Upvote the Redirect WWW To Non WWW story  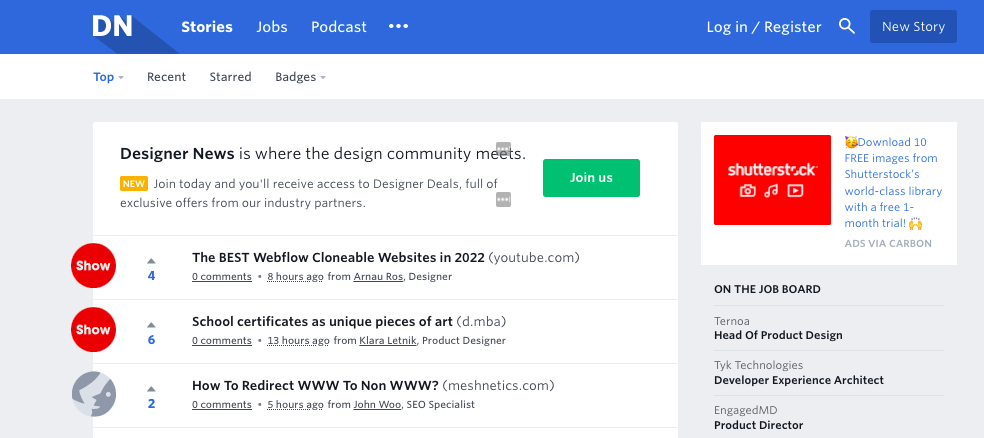151,389
